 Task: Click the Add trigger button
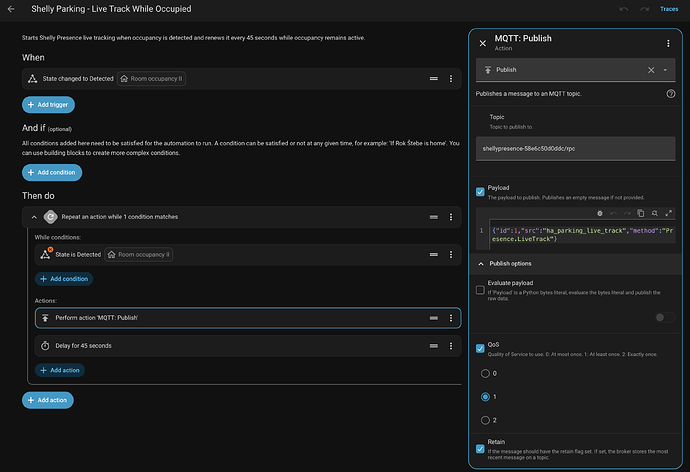(x=48, y=105)
